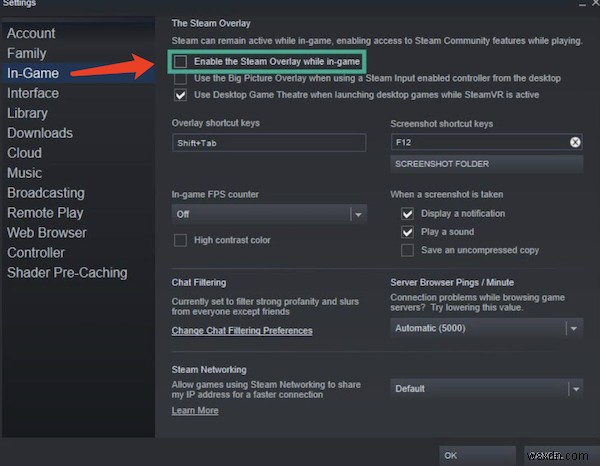600x466 pixels.
Task: Enable the Steam Overlay while in-game checkbox
Action: click(180, 62)
